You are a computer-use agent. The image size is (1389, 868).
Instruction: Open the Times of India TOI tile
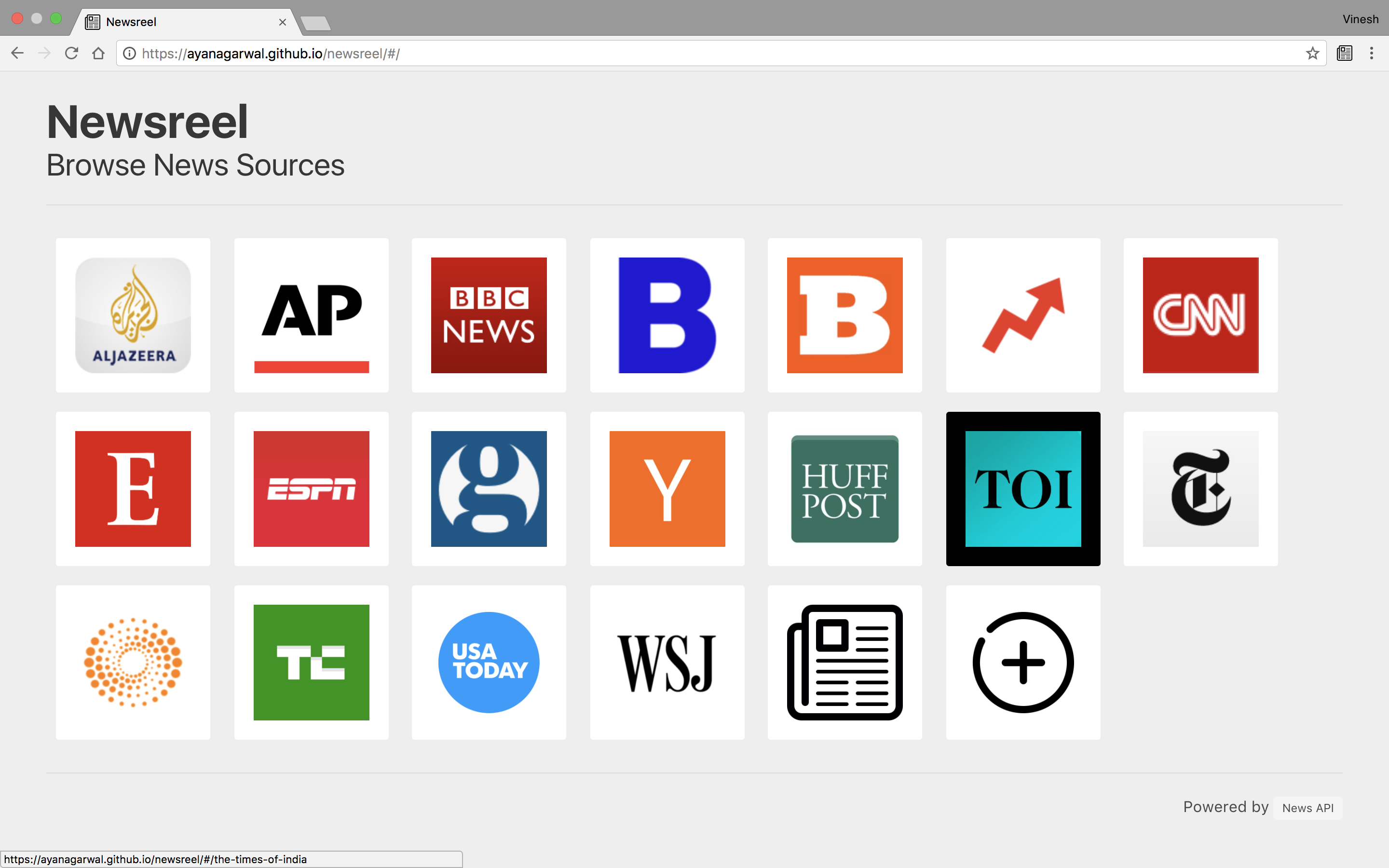point(1023,488)
